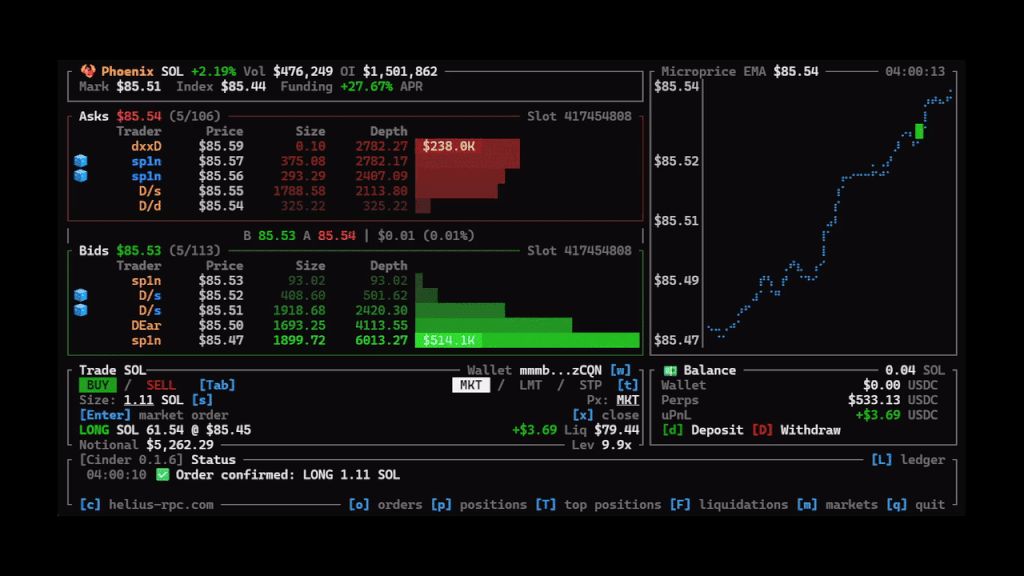Click Lev 9.9x value

click(x=616, y=445)
